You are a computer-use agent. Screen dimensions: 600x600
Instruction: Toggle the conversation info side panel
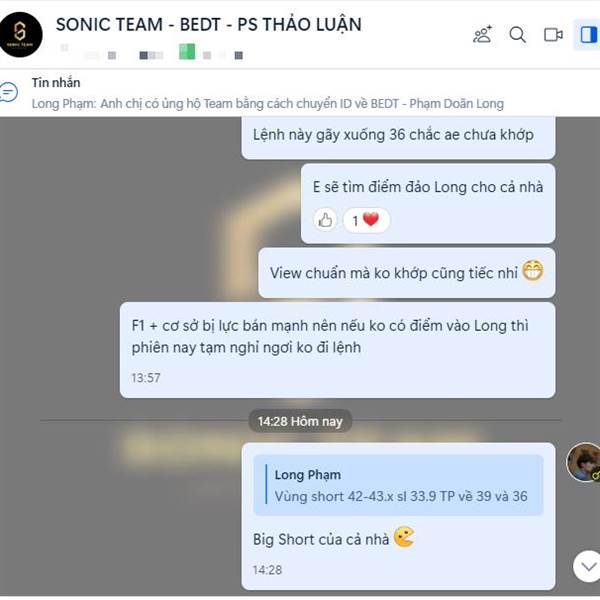[588, 35]
